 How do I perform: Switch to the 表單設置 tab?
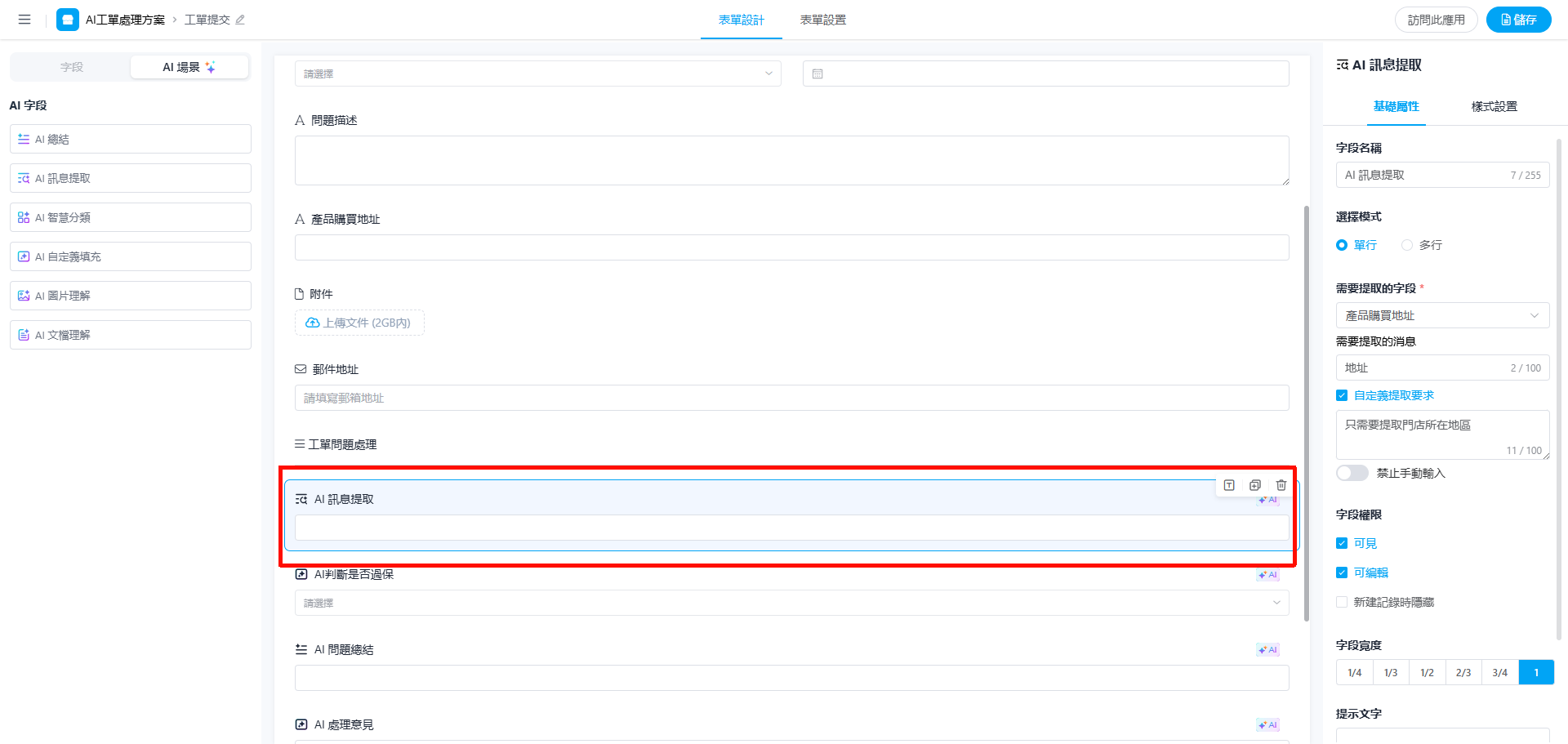click(822, 20)
